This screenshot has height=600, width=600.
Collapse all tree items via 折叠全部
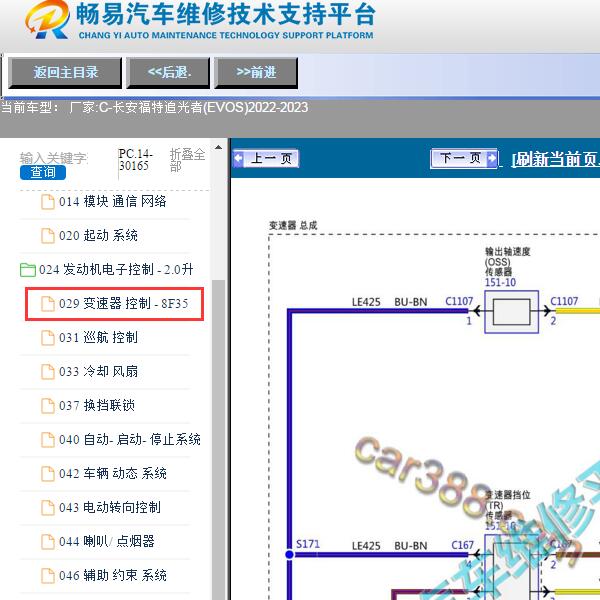tap(187, 160)
